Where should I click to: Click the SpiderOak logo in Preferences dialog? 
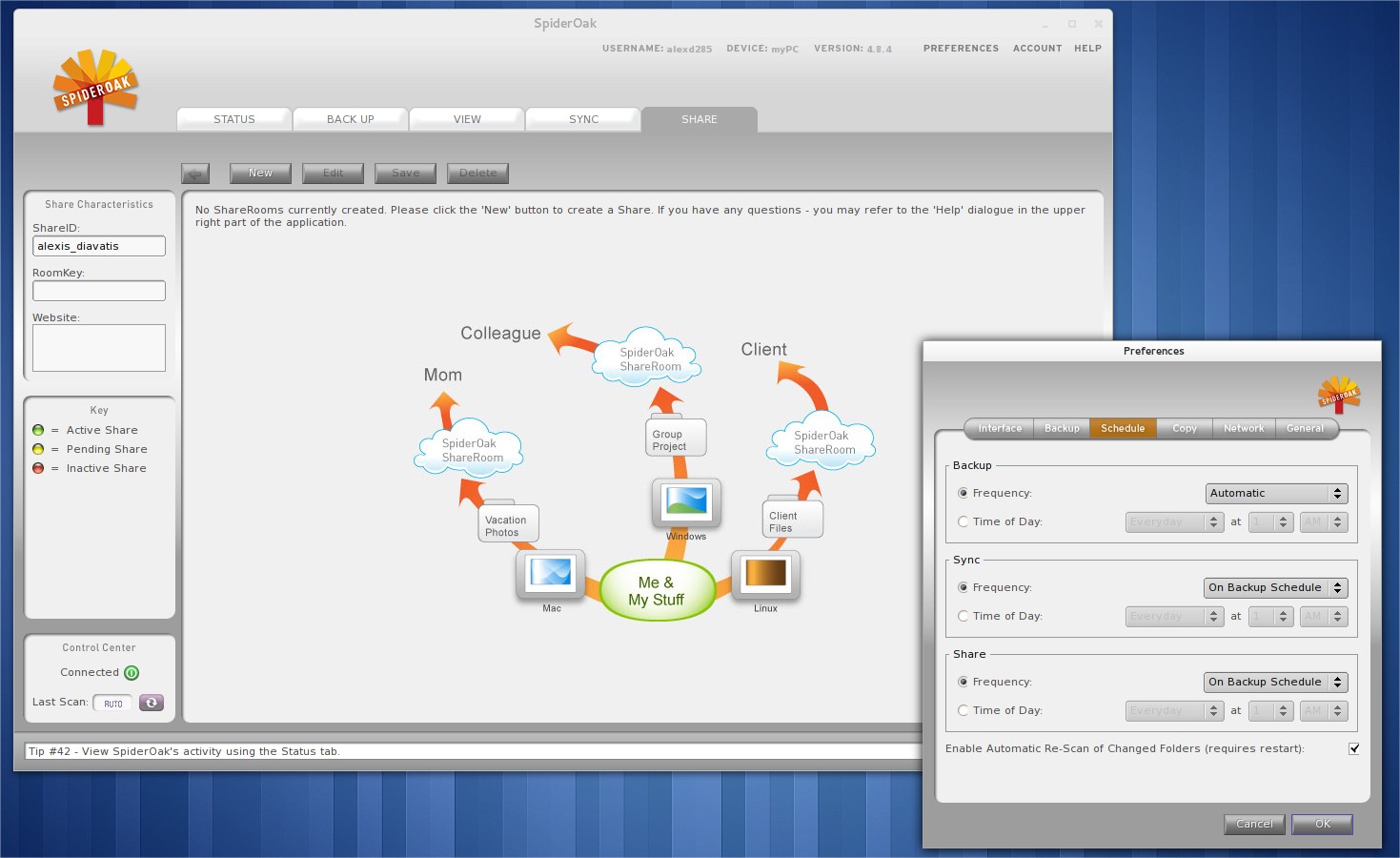coord(1339,394)
